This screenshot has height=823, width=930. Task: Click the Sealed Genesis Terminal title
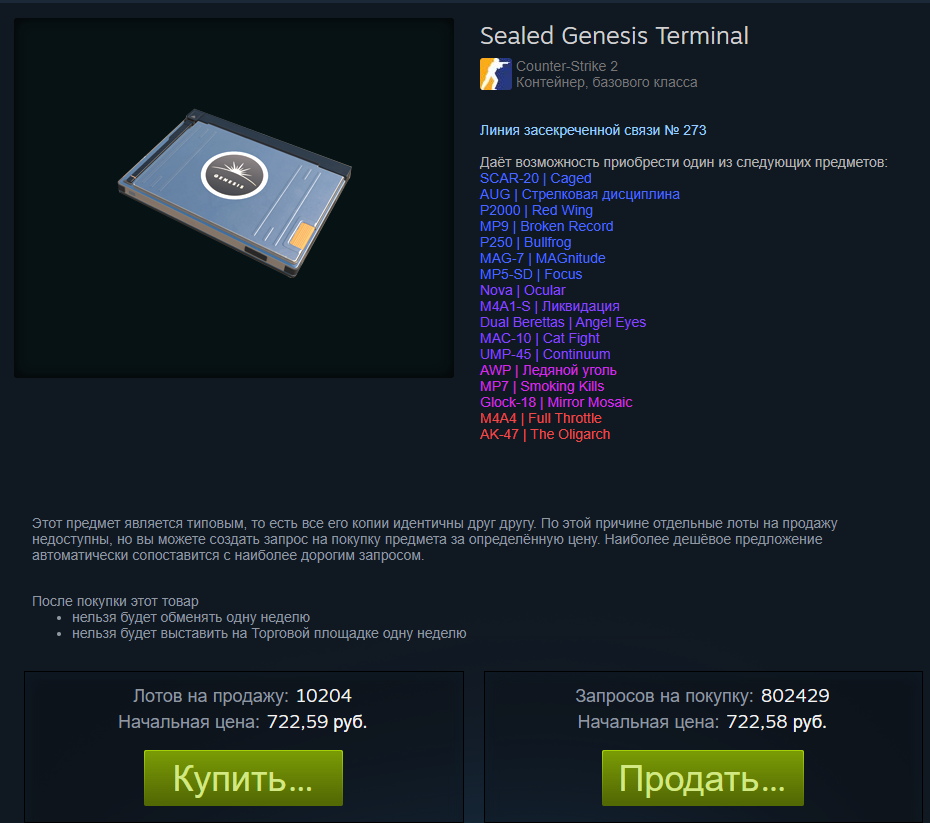(x=614, y=36)
